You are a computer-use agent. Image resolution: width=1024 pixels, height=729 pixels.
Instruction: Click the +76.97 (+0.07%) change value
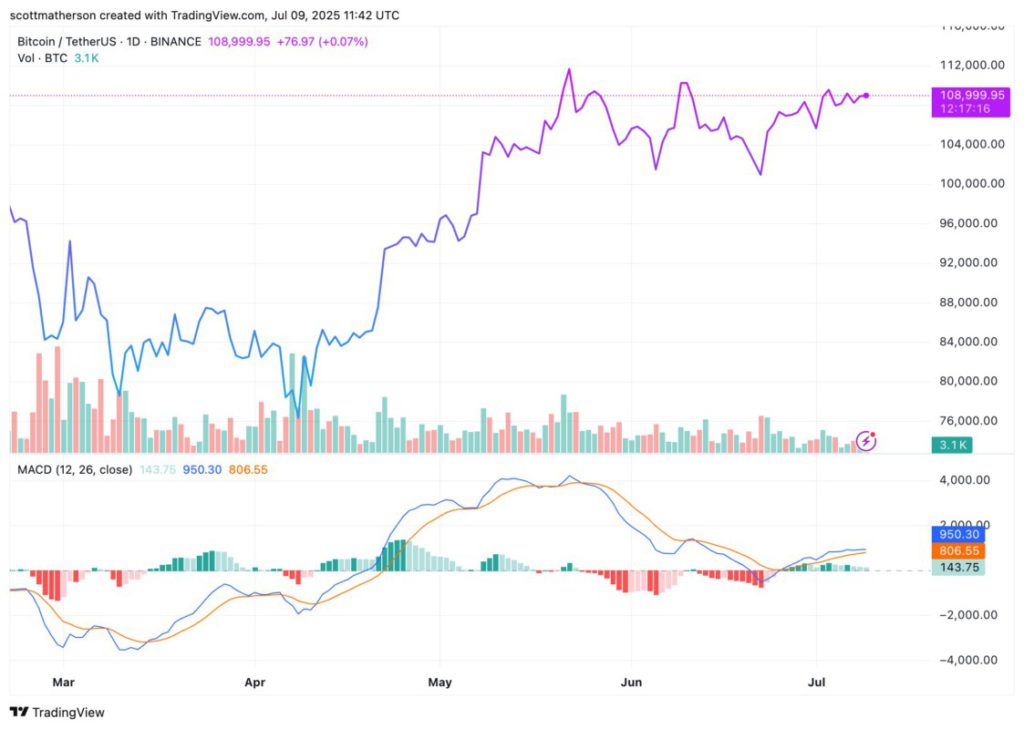point(323,41)
